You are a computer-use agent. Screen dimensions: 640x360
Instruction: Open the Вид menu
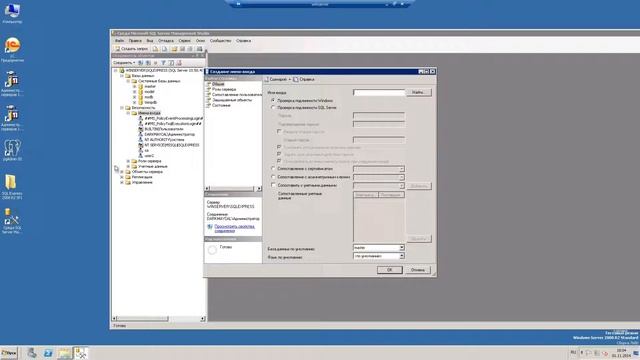(150, 41)
